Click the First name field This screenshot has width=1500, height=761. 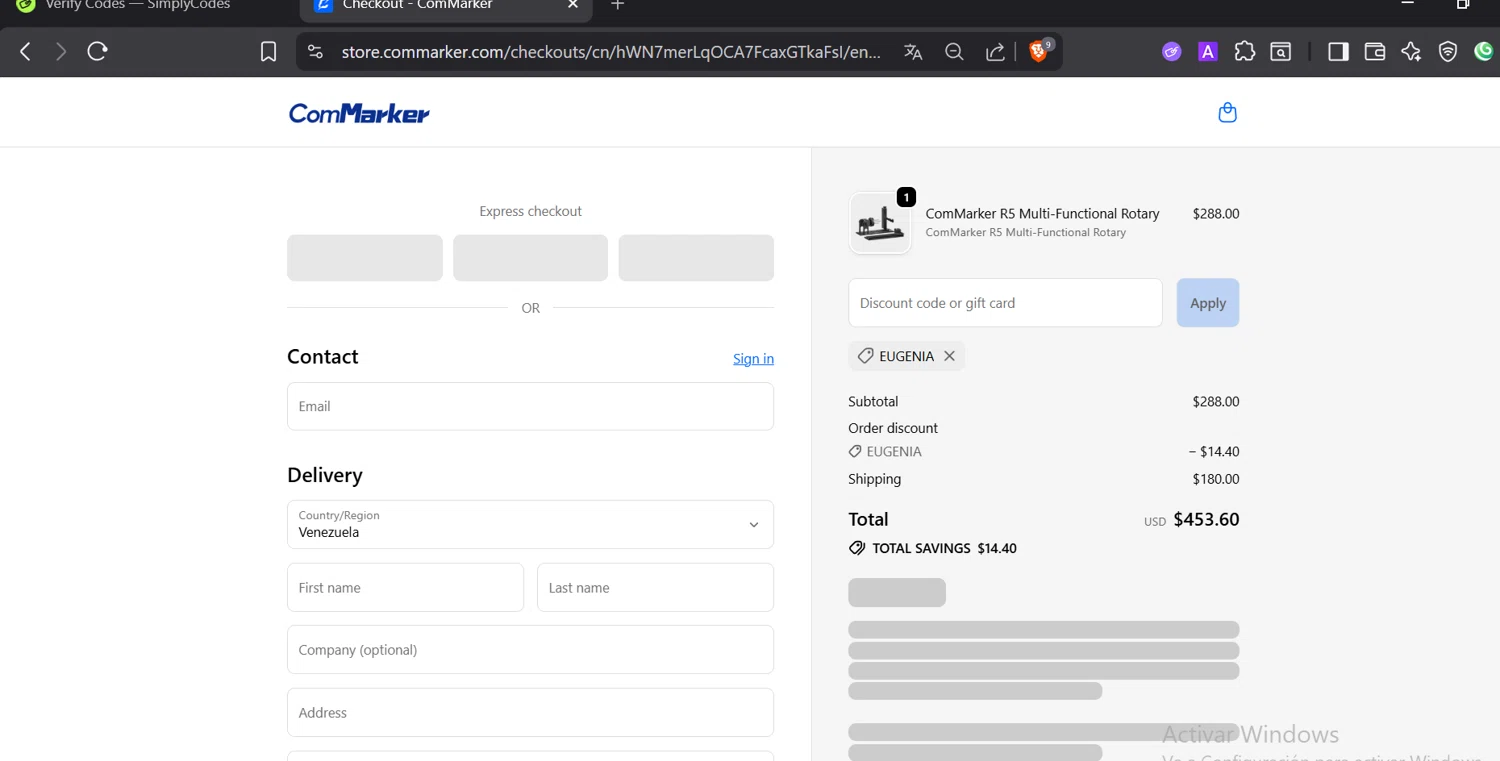click(405, 587)
